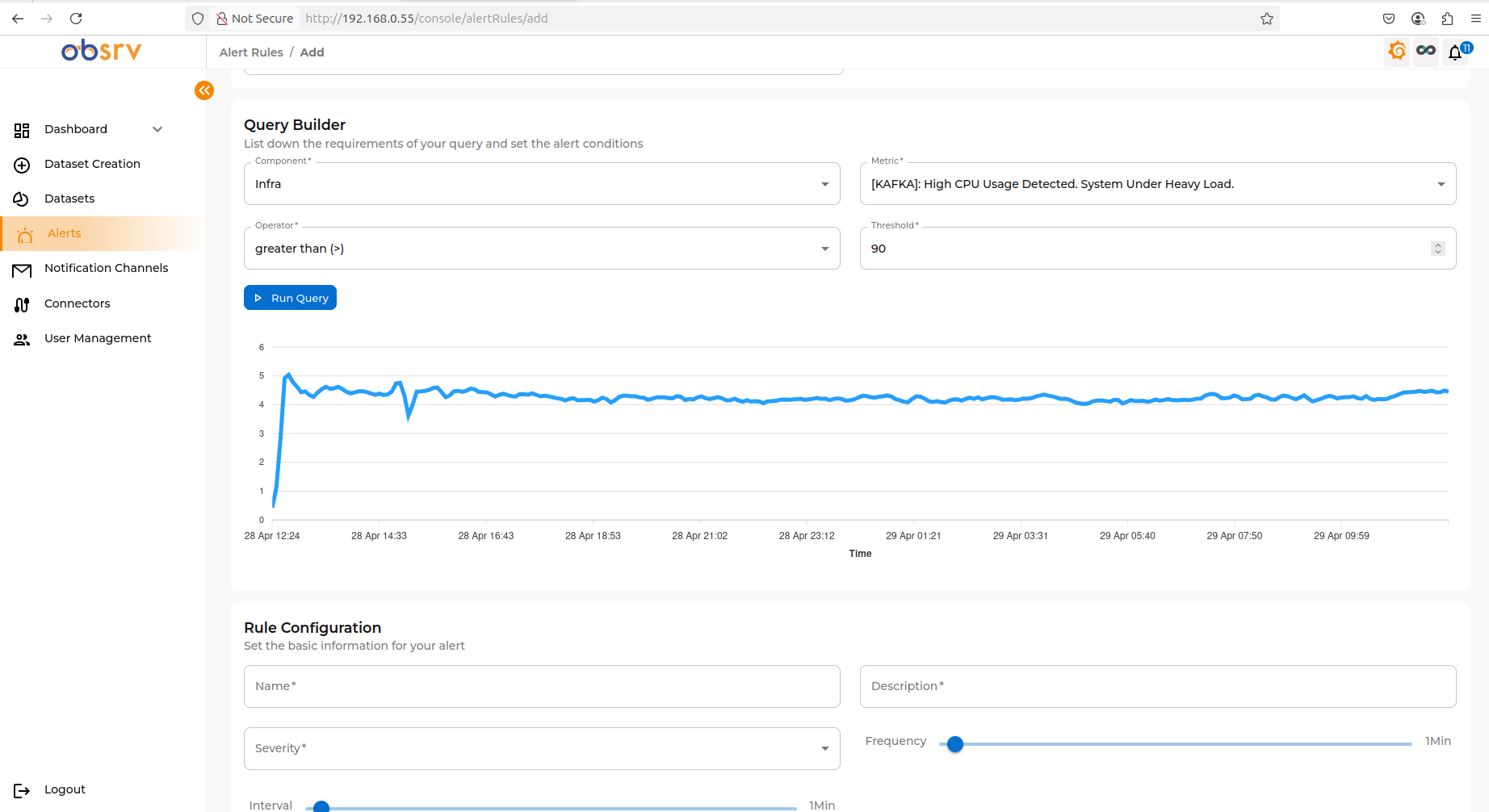Click the Logout door icon
The height and width of the screenshot is (812, 1489).
point(22,790)
